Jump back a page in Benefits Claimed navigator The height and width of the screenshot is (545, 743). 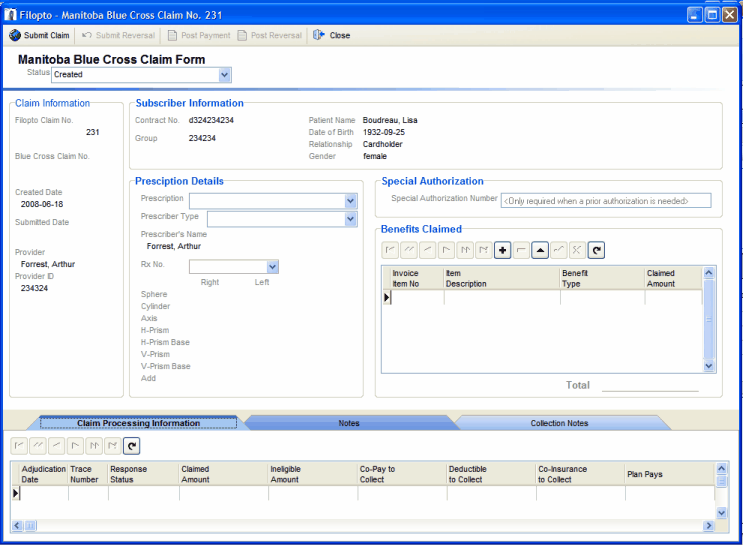[409, 250]
